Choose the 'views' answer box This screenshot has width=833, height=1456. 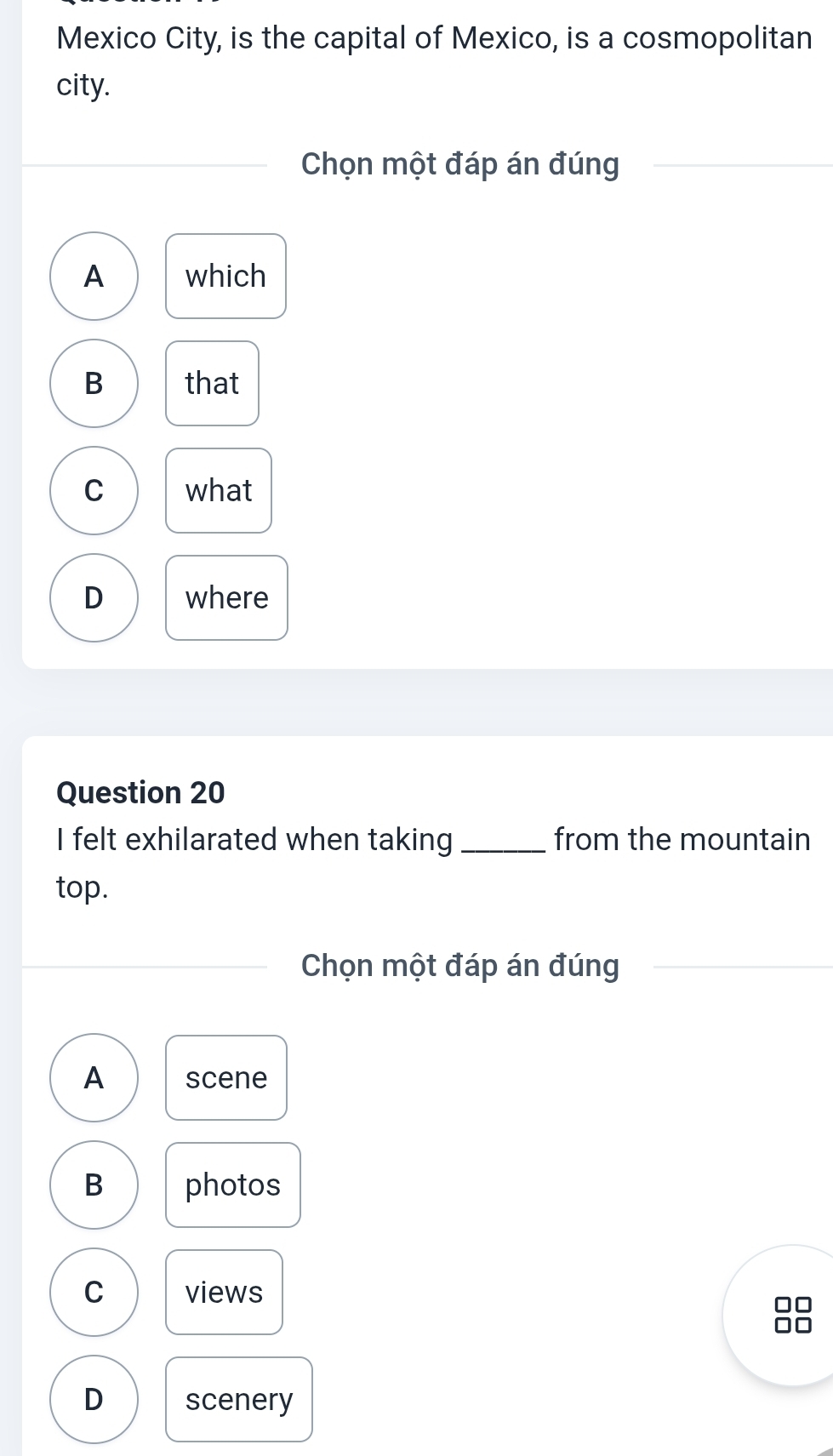pyautogui.click(x=224, y=1292)
